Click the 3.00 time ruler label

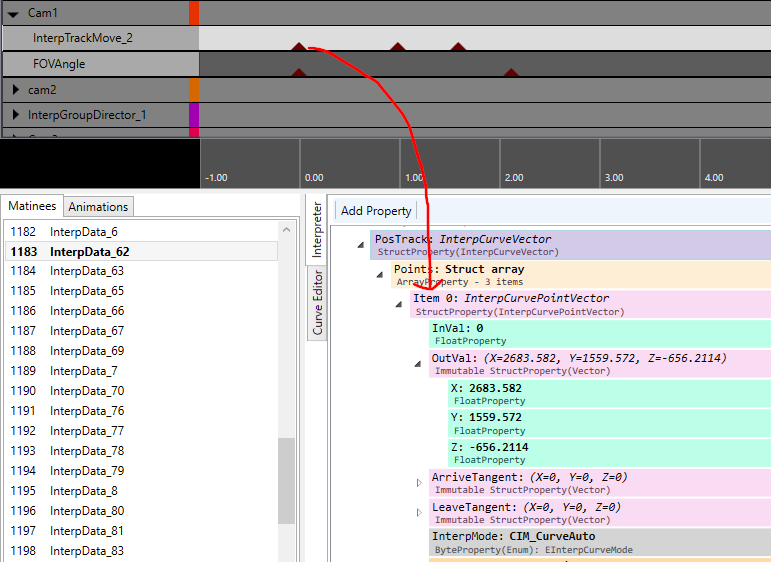tap(614, 177)
